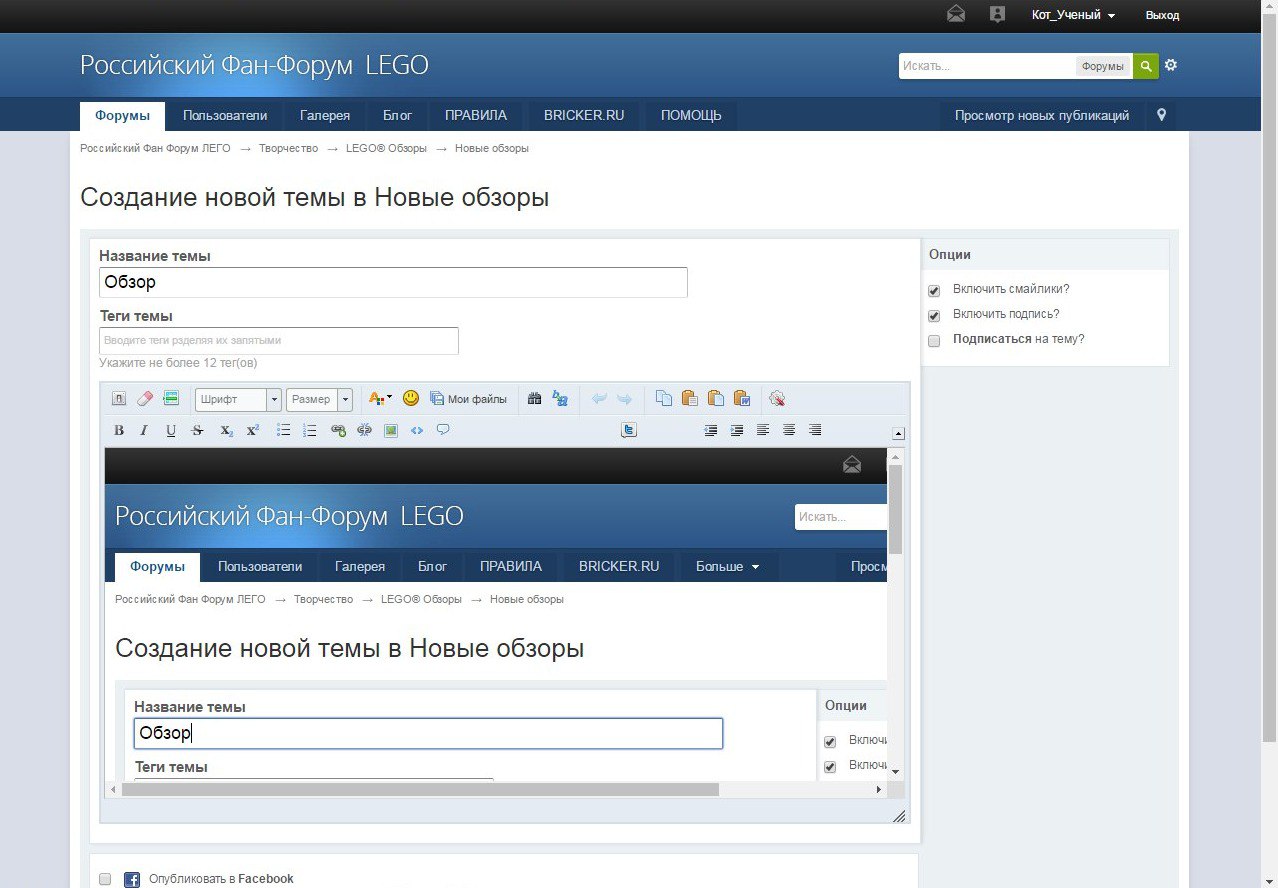Click the Redo arrow in the editor
This screenshot has height=888, width=1278.
coord(624,399)
